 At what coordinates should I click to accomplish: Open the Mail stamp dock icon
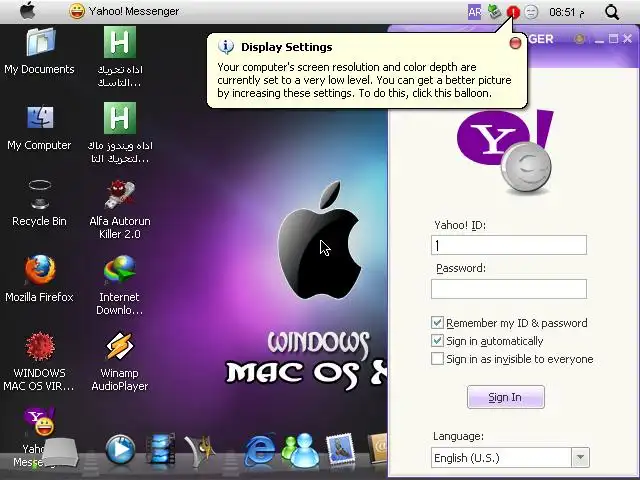click(341, 449)
